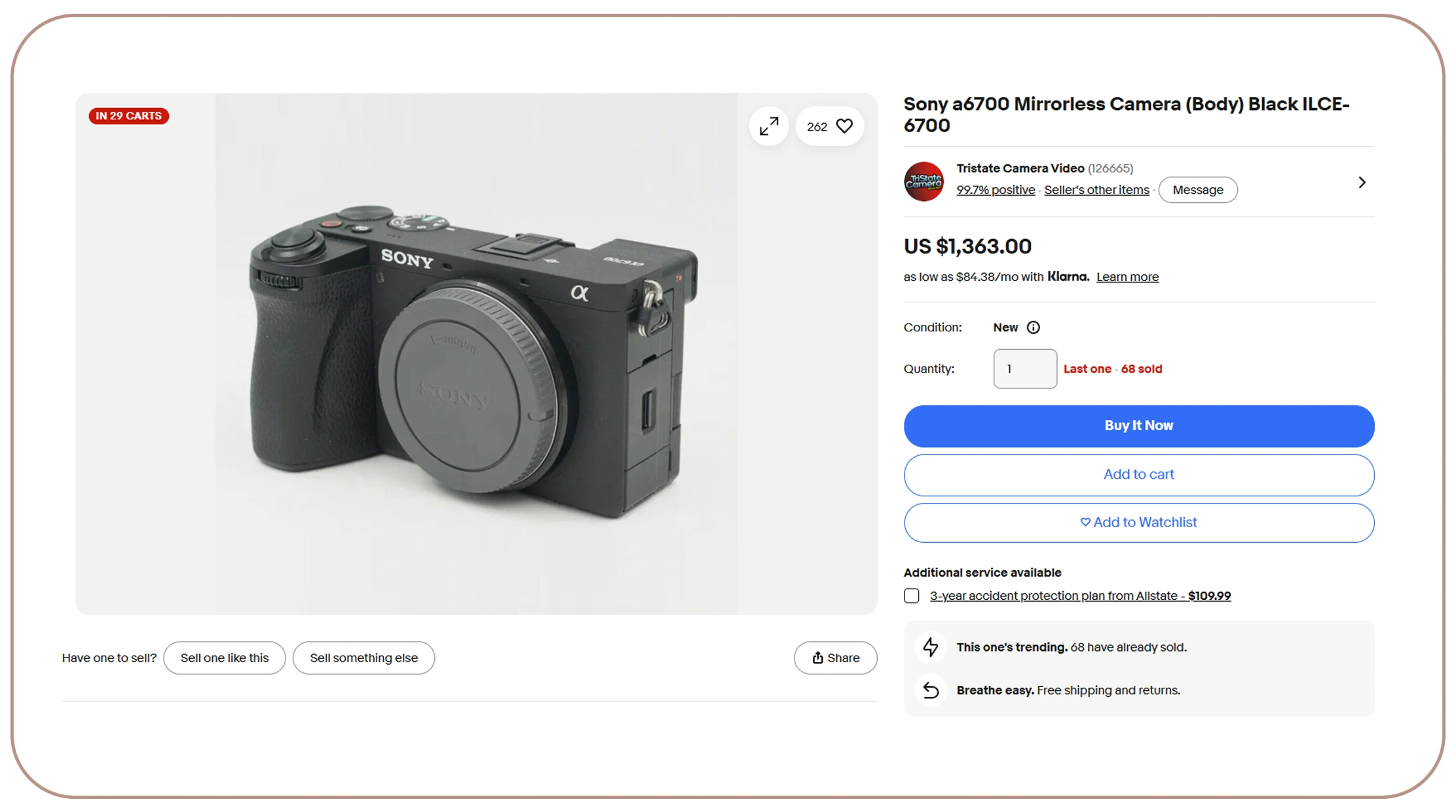Add the item to your Watchlist

tap(1138, 523)
